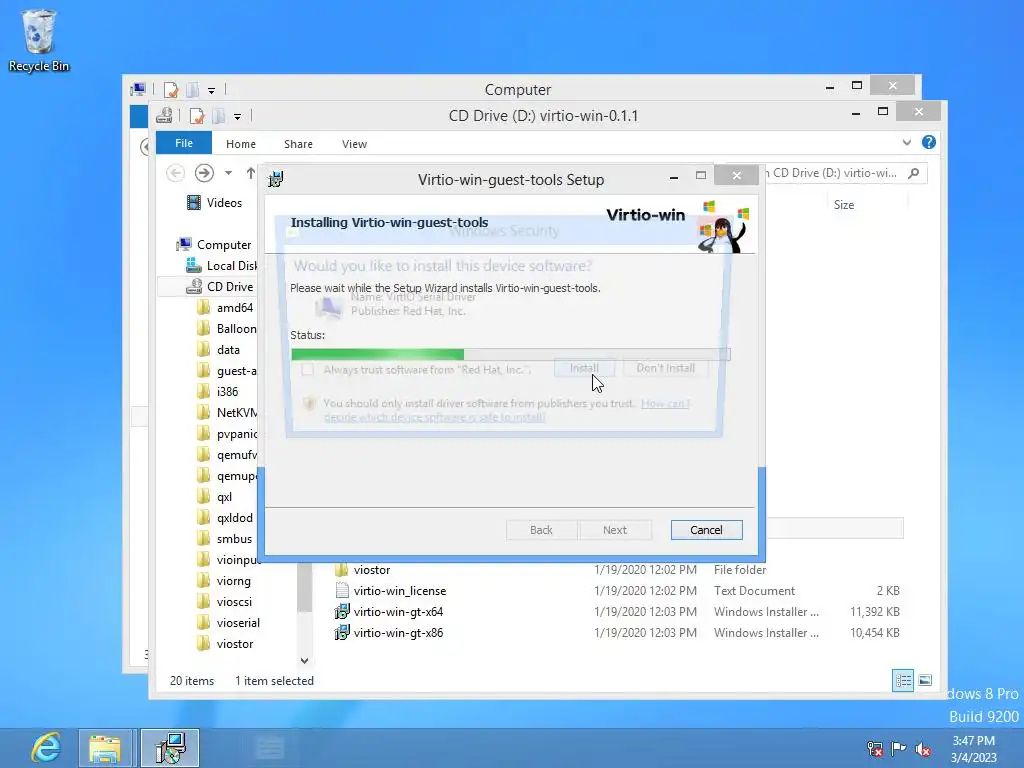The image size is (1024, 768).
Task: Click Next button in Setup wizard
Action: 615,530
